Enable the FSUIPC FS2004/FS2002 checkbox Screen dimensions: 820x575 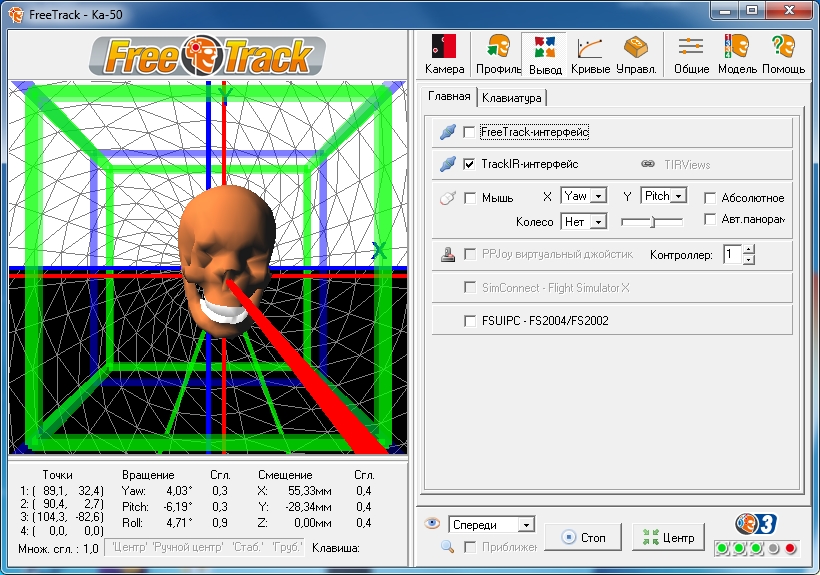pyautogui.click(x=470, y=320)
